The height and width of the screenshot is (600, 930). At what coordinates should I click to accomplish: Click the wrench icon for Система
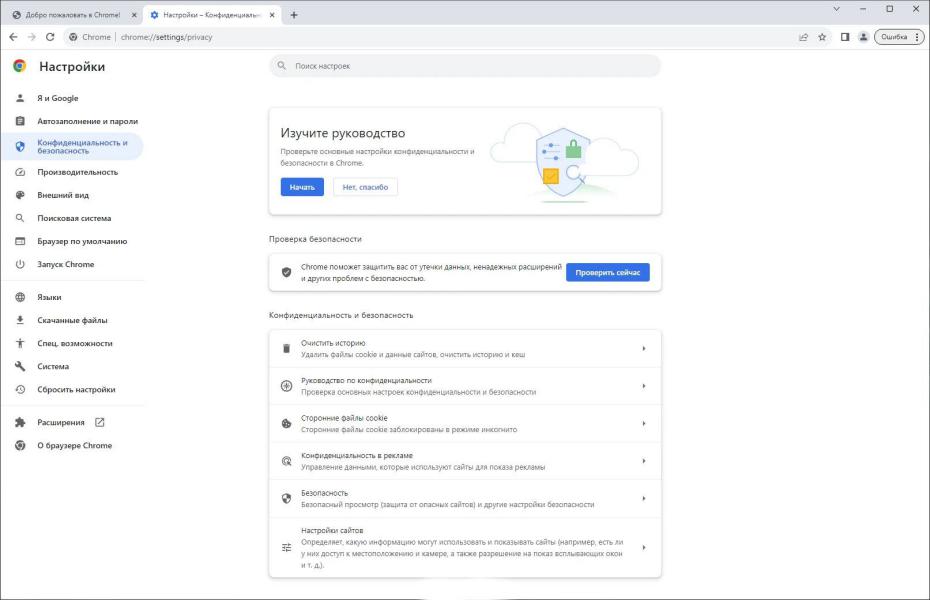click(x=20, y=366)
